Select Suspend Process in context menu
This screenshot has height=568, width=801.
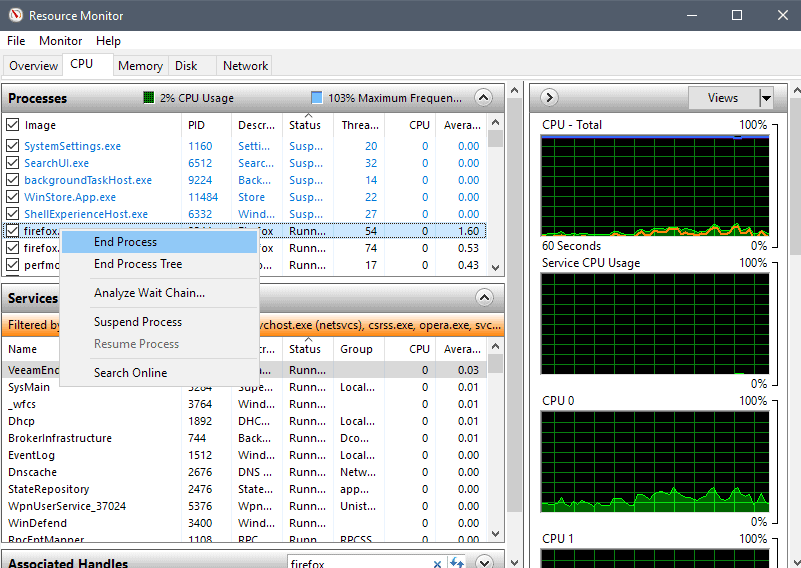pyautogui.click(x=138, y=322)
